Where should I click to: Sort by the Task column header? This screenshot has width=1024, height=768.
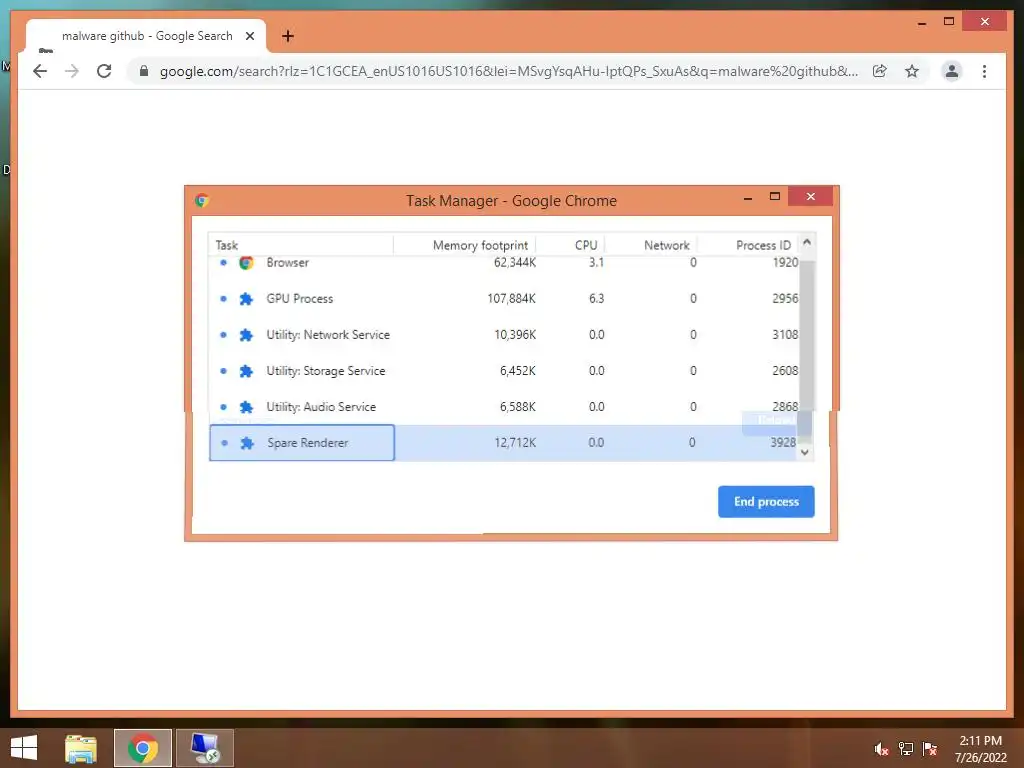pos(301,245)
